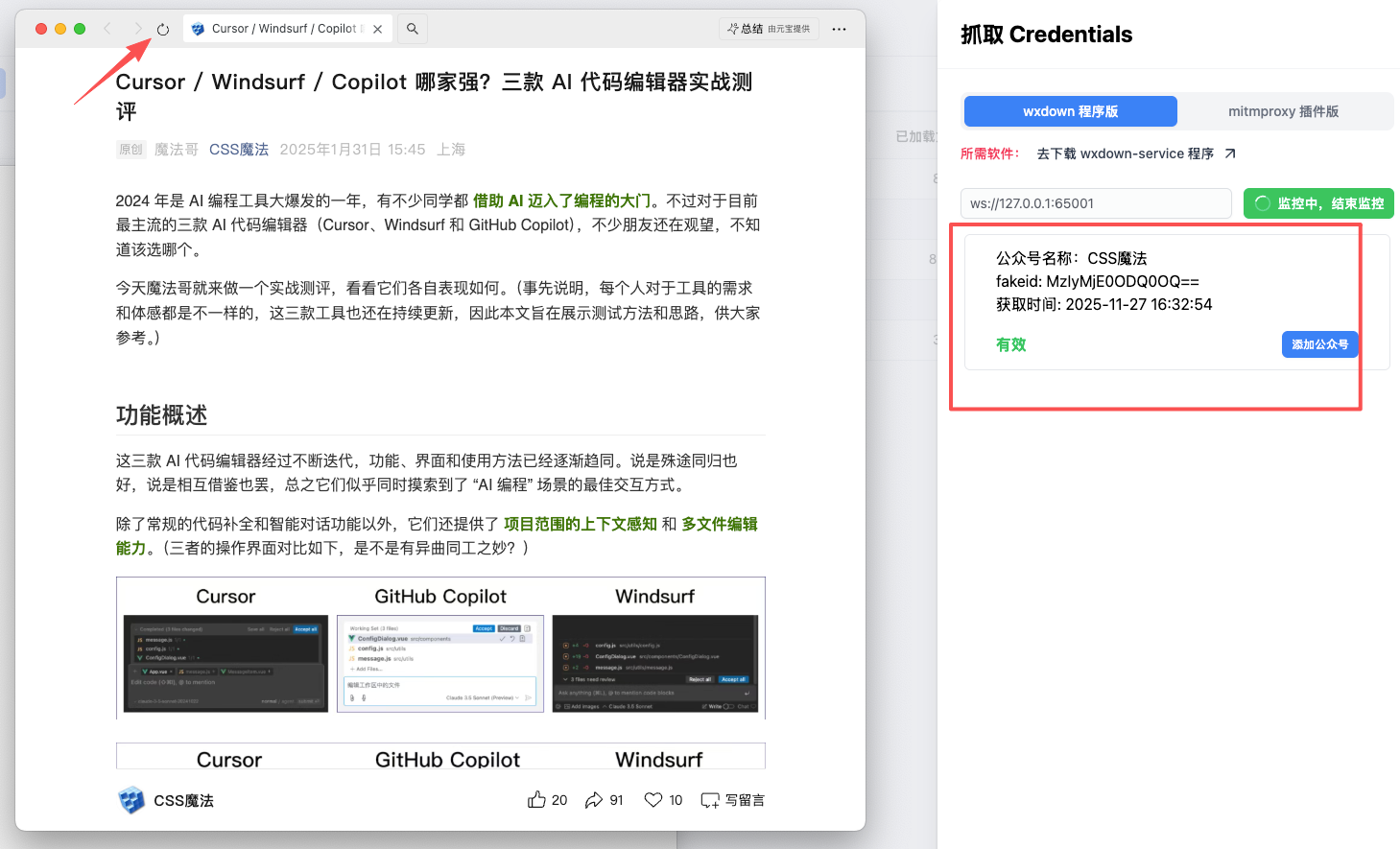Click the 借助 AI 迈入了编程的大门 link
Viewport: 1400px width, 849px height.
coord(561,200)
